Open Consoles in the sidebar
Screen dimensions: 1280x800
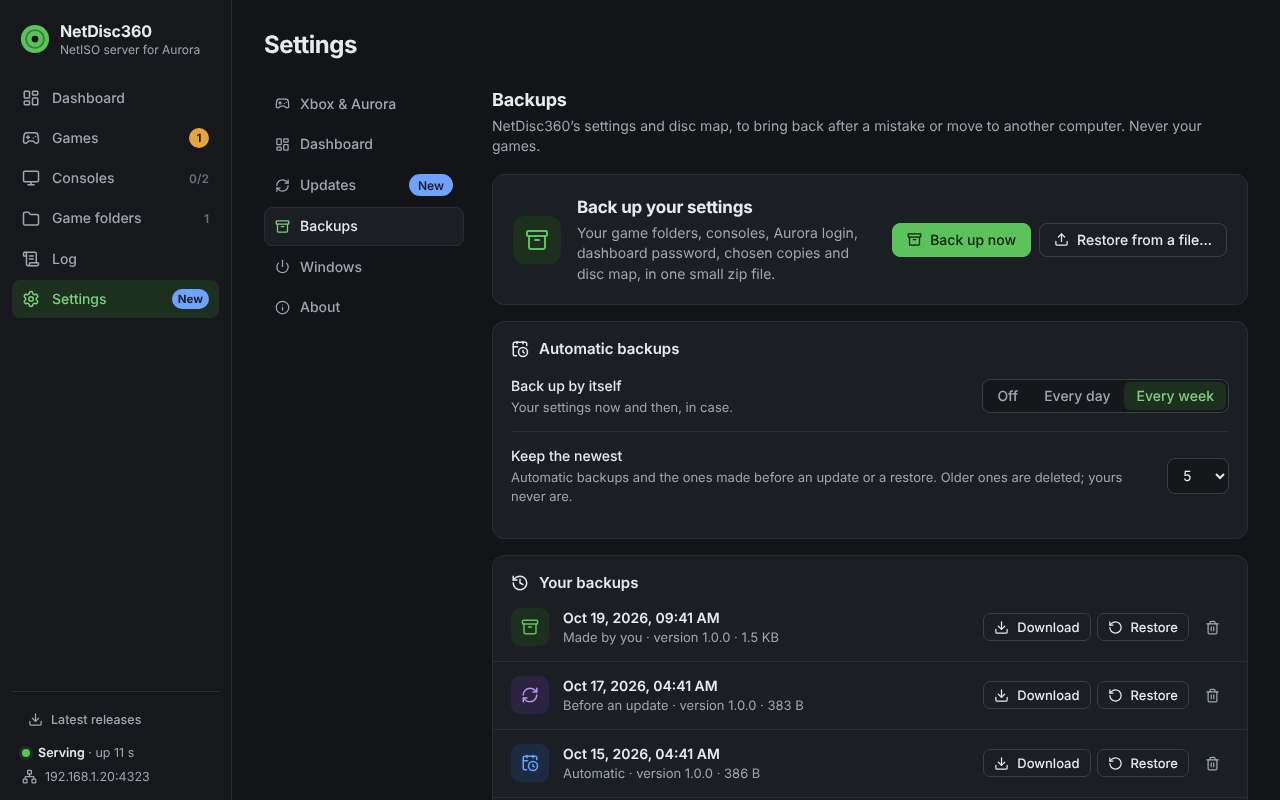(x=115, y=178)
